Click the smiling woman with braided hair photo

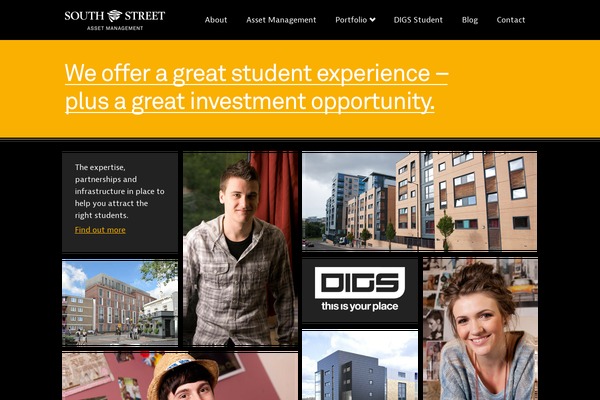pos(480,329)
